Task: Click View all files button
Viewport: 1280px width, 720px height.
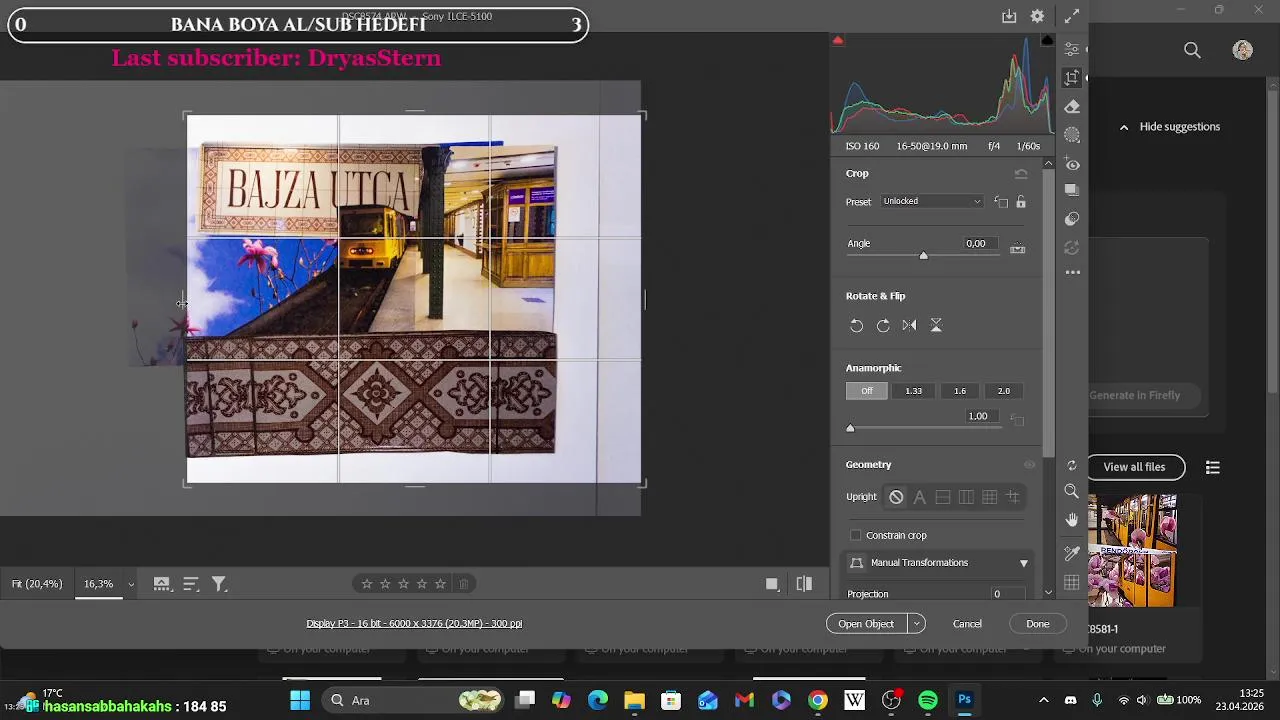Action: click(1134, 467)
